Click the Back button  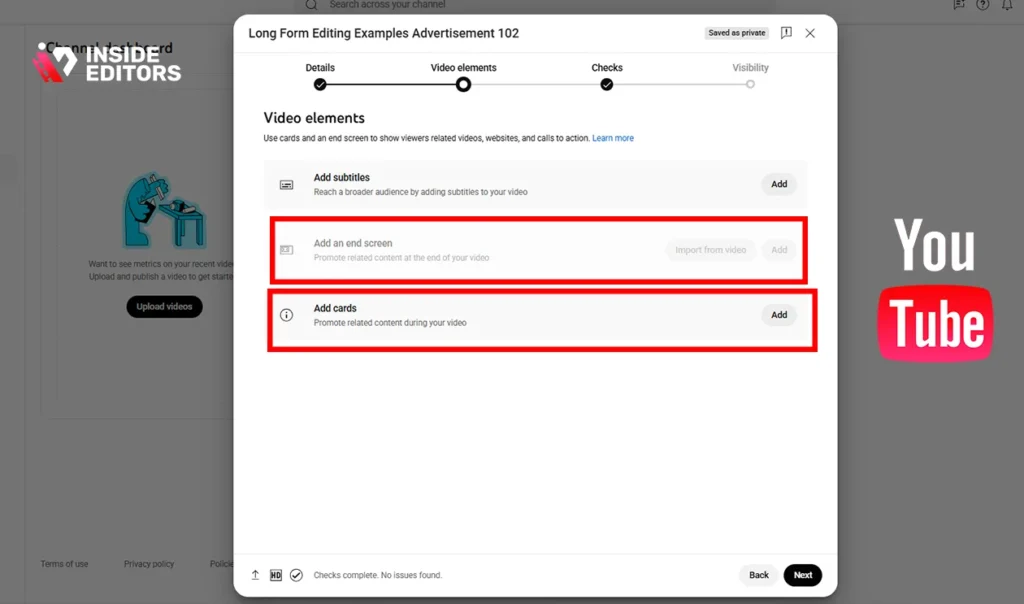point(759,575)
